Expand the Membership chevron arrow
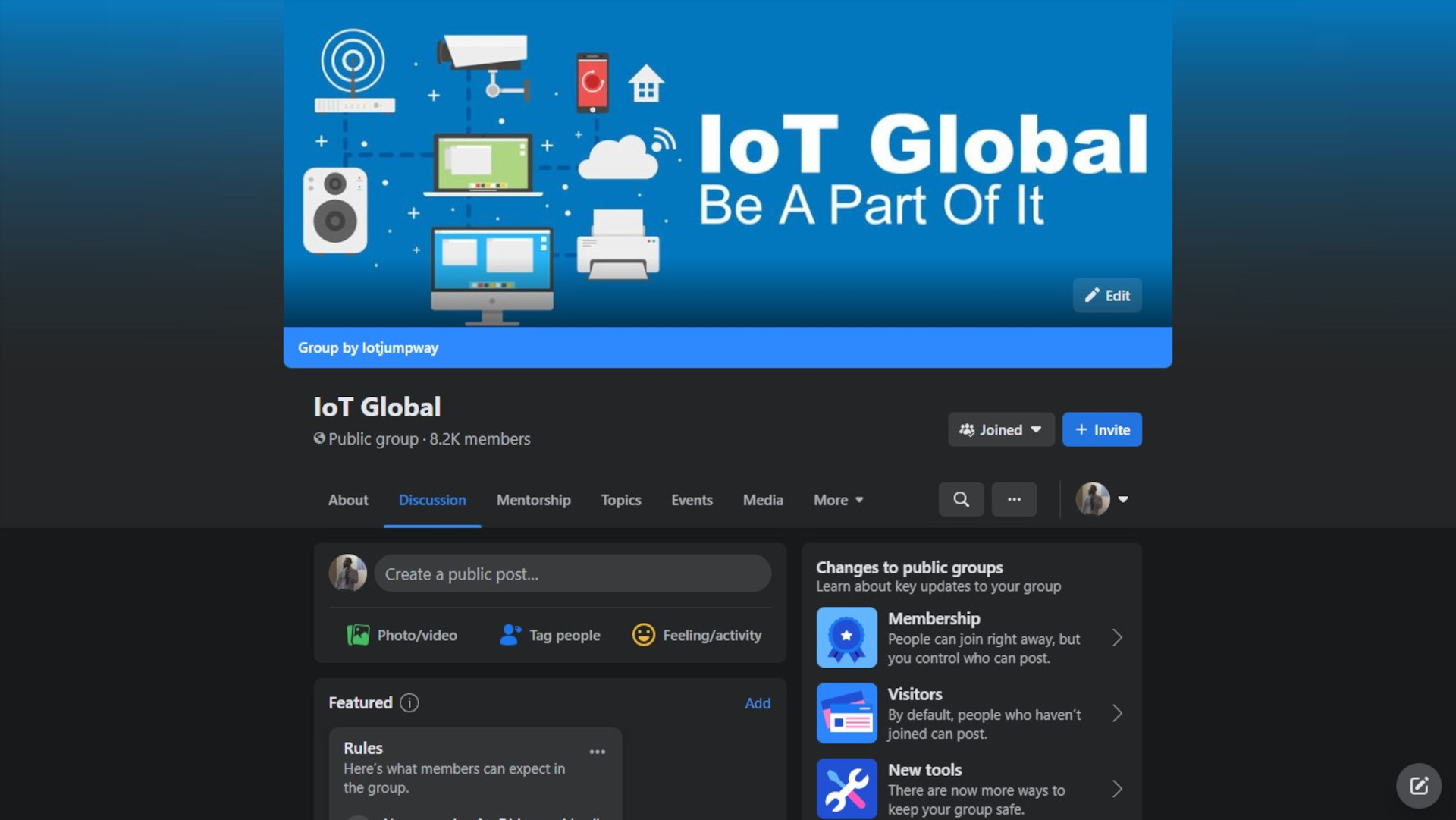 (x=1117, y=637)
